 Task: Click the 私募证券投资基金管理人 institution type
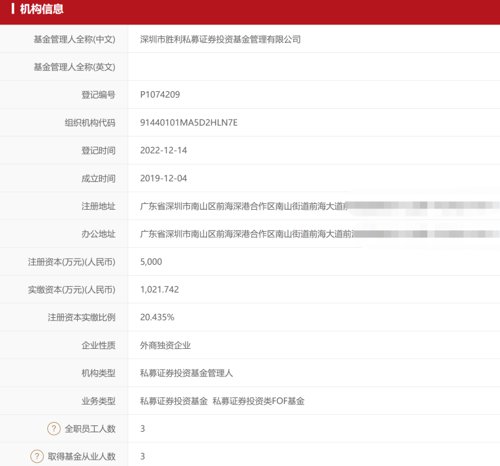[186, 373]
